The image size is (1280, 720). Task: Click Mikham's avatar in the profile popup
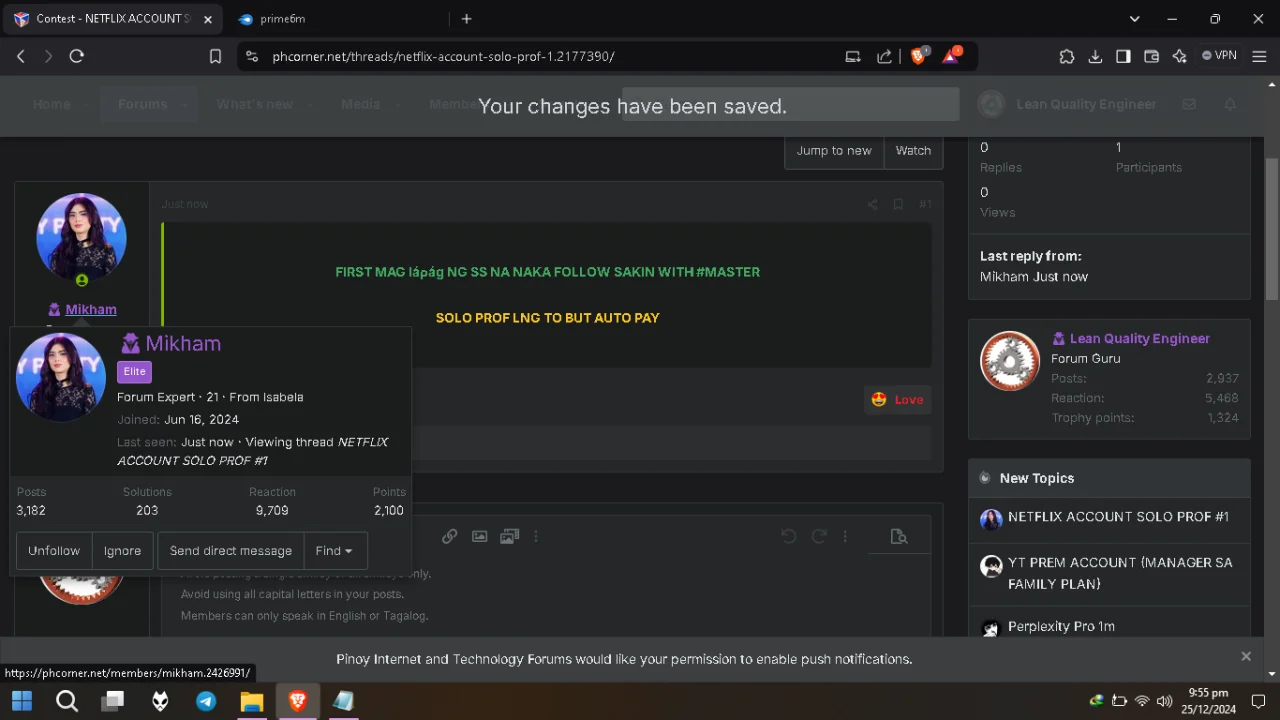tap(61, 378)
